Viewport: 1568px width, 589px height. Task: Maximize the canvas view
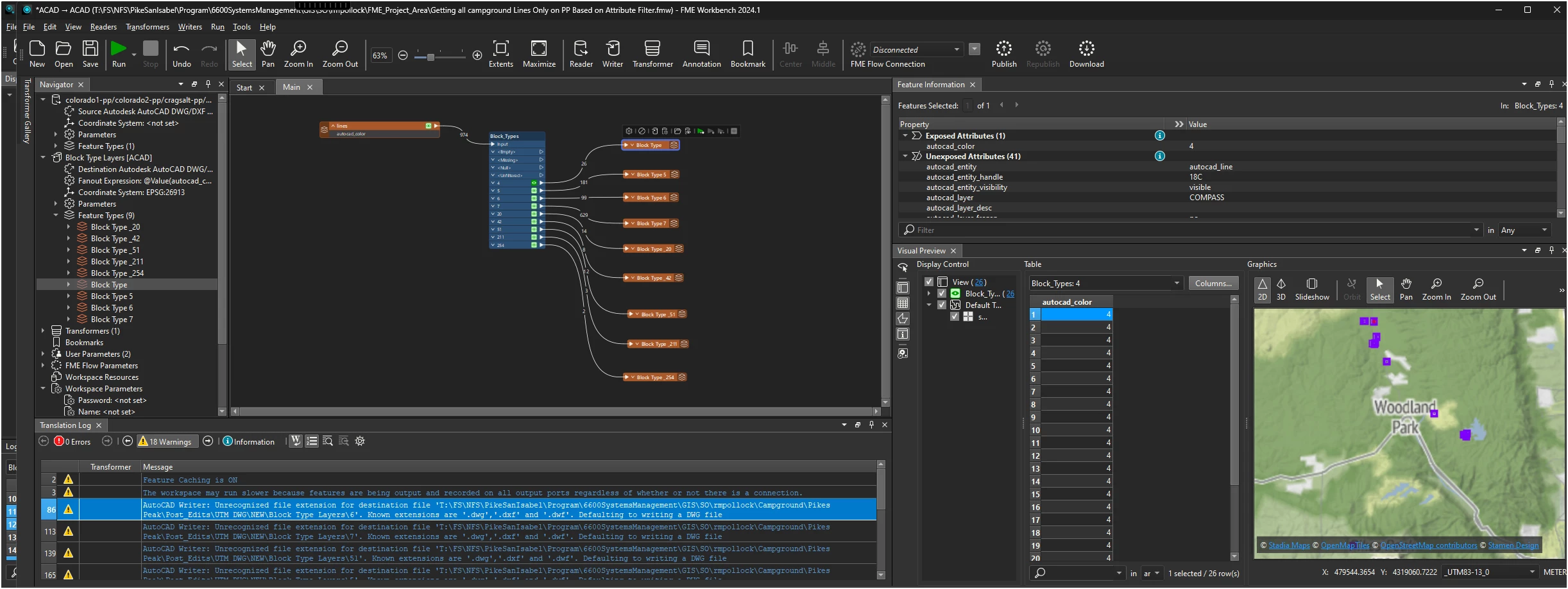(539, 54)
